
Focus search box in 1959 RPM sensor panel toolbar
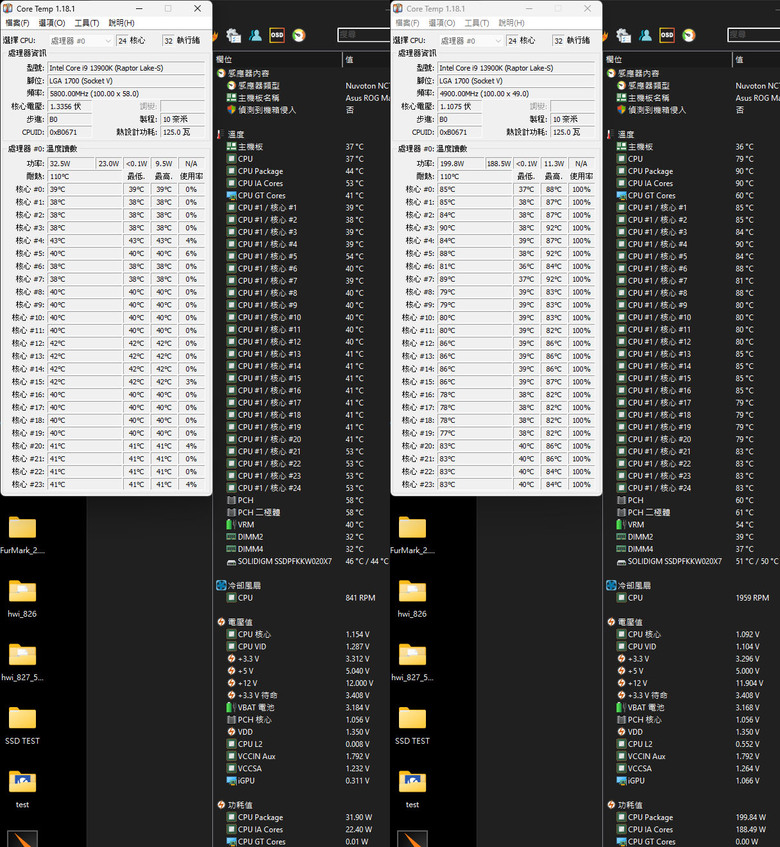754,35
